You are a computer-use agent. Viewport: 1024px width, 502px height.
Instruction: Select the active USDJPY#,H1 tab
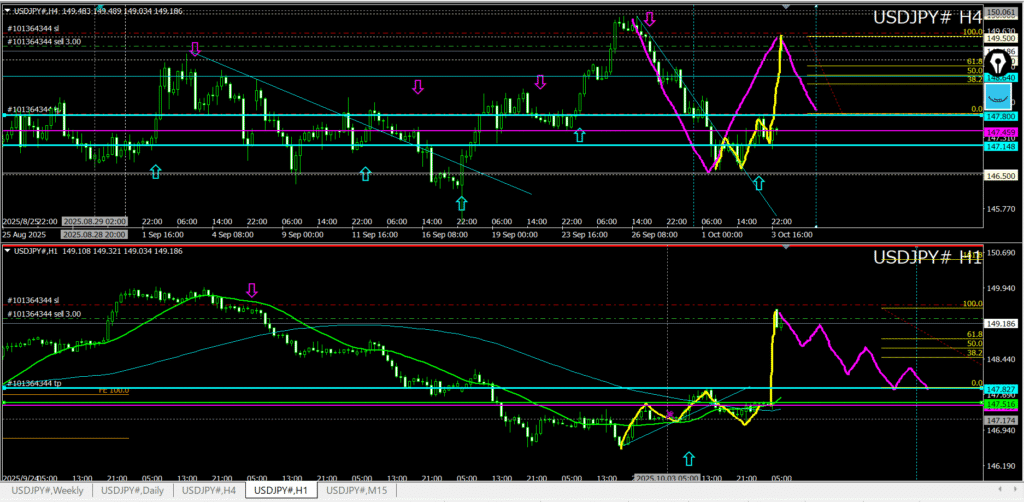click(x=281, y=490)
